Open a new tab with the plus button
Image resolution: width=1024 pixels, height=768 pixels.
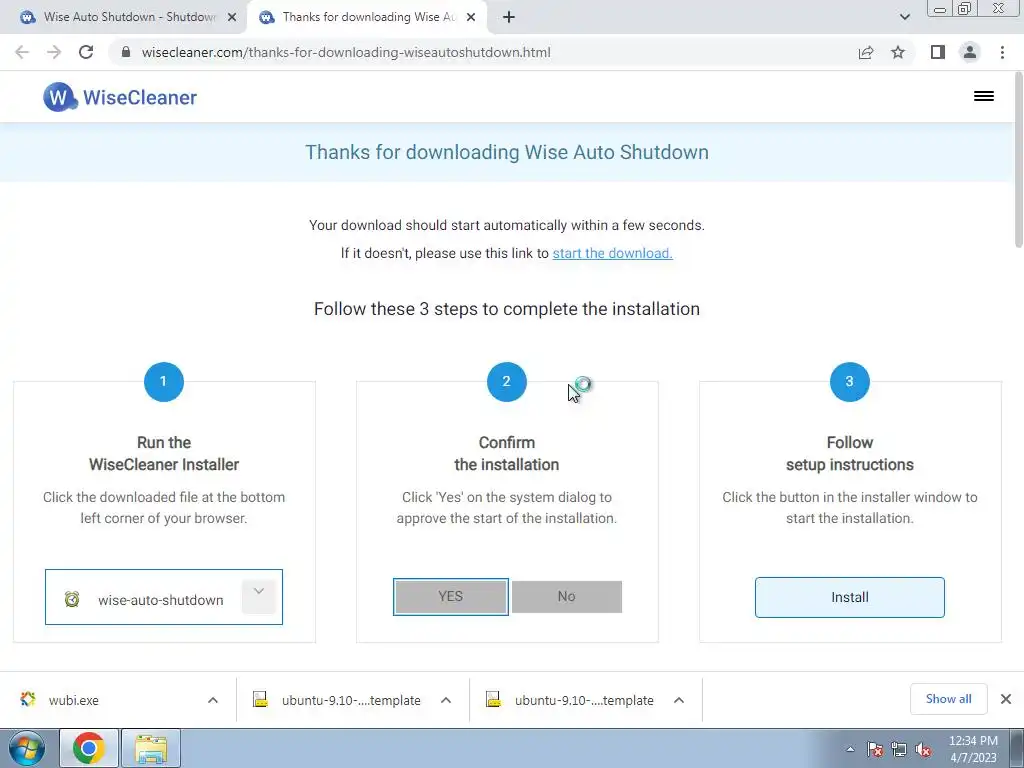tap(509, 17)
